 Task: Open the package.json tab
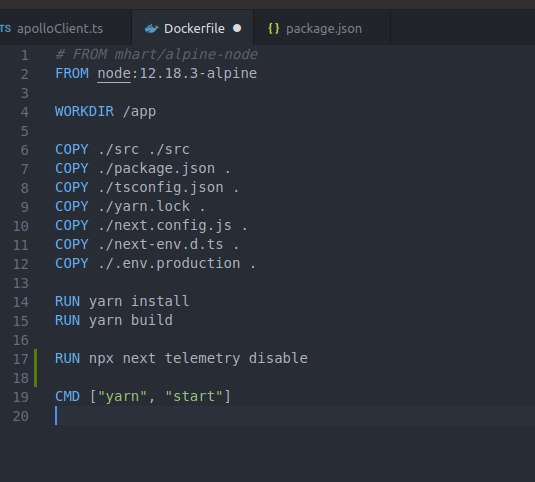coord(322,29)
